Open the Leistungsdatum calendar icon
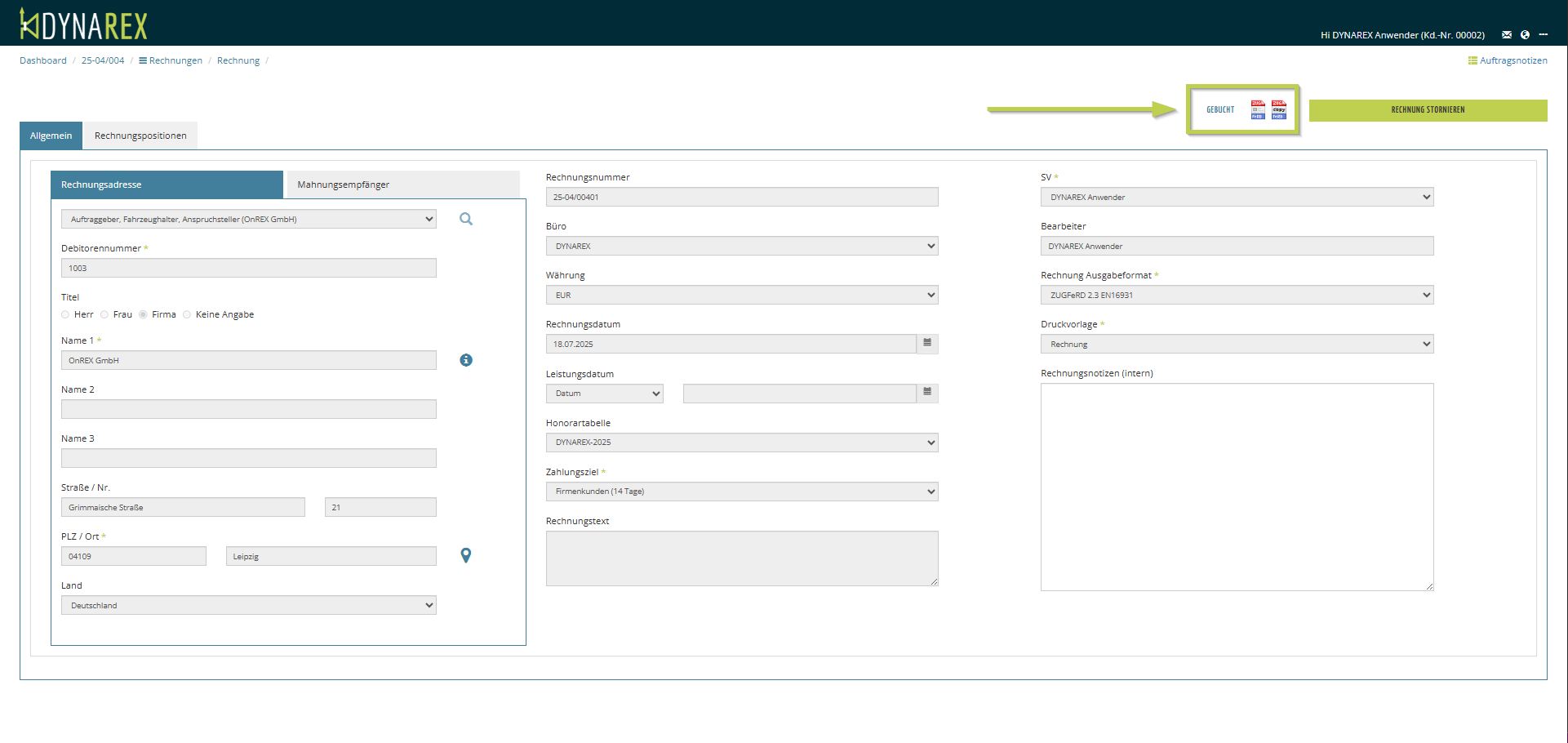This screenshot has width=1568, height=743. [x=927, y=393]
